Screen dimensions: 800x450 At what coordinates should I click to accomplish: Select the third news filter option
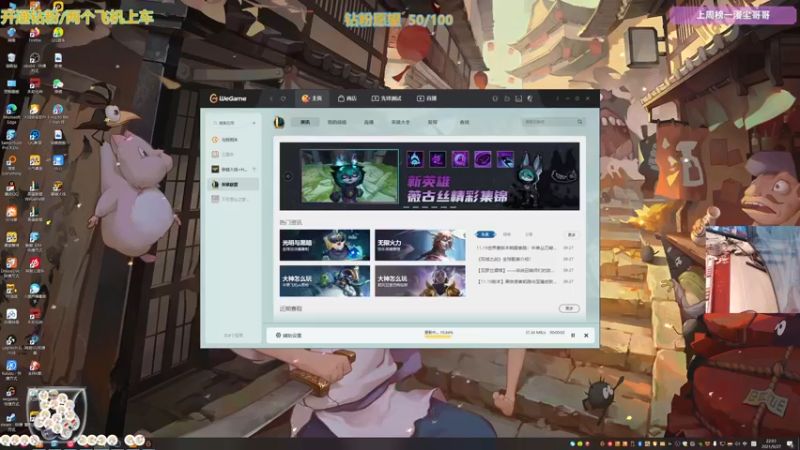529,234
